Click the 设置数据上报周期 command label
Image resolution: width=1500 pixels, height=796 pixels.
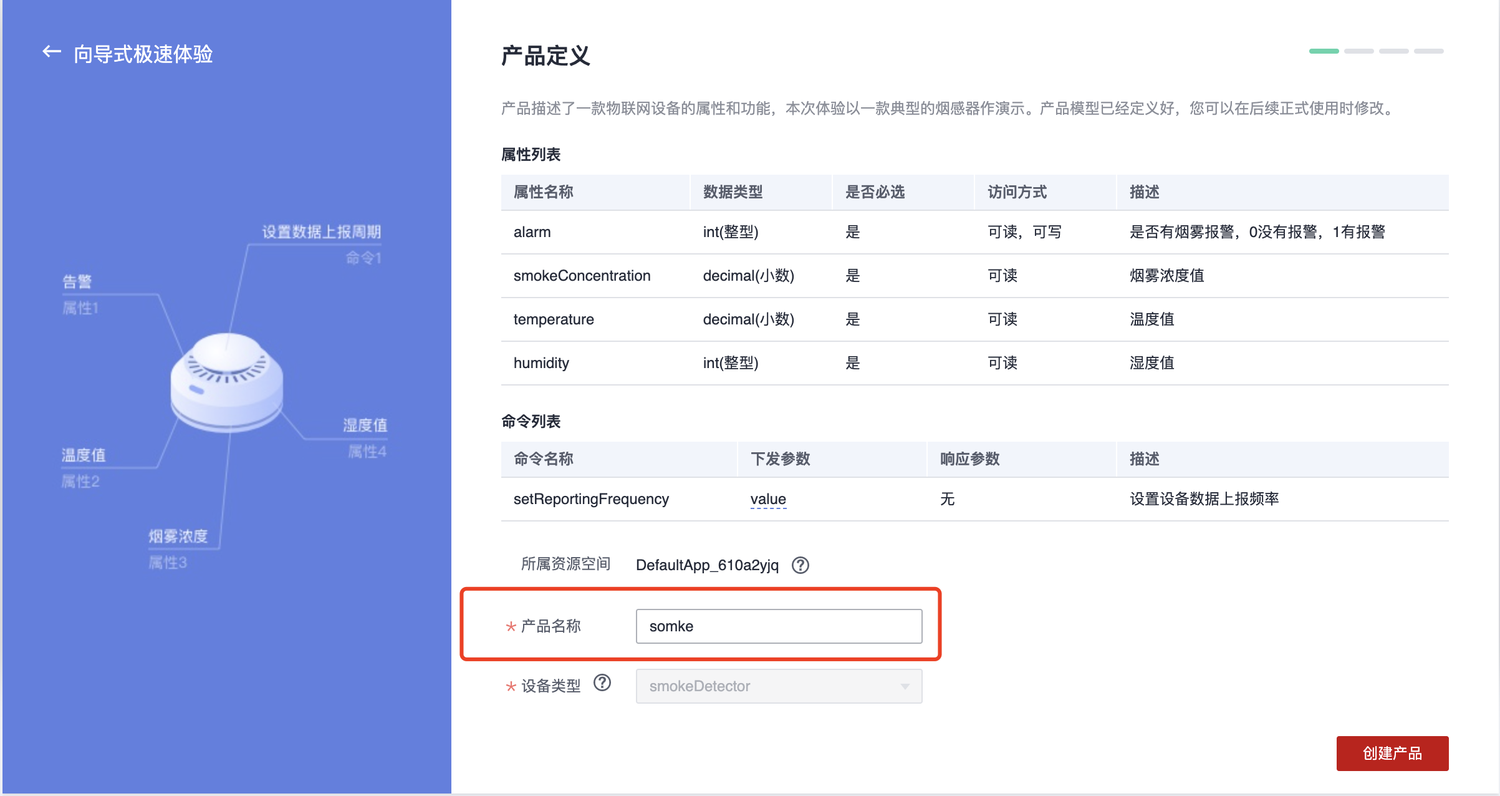pos(321,232)
